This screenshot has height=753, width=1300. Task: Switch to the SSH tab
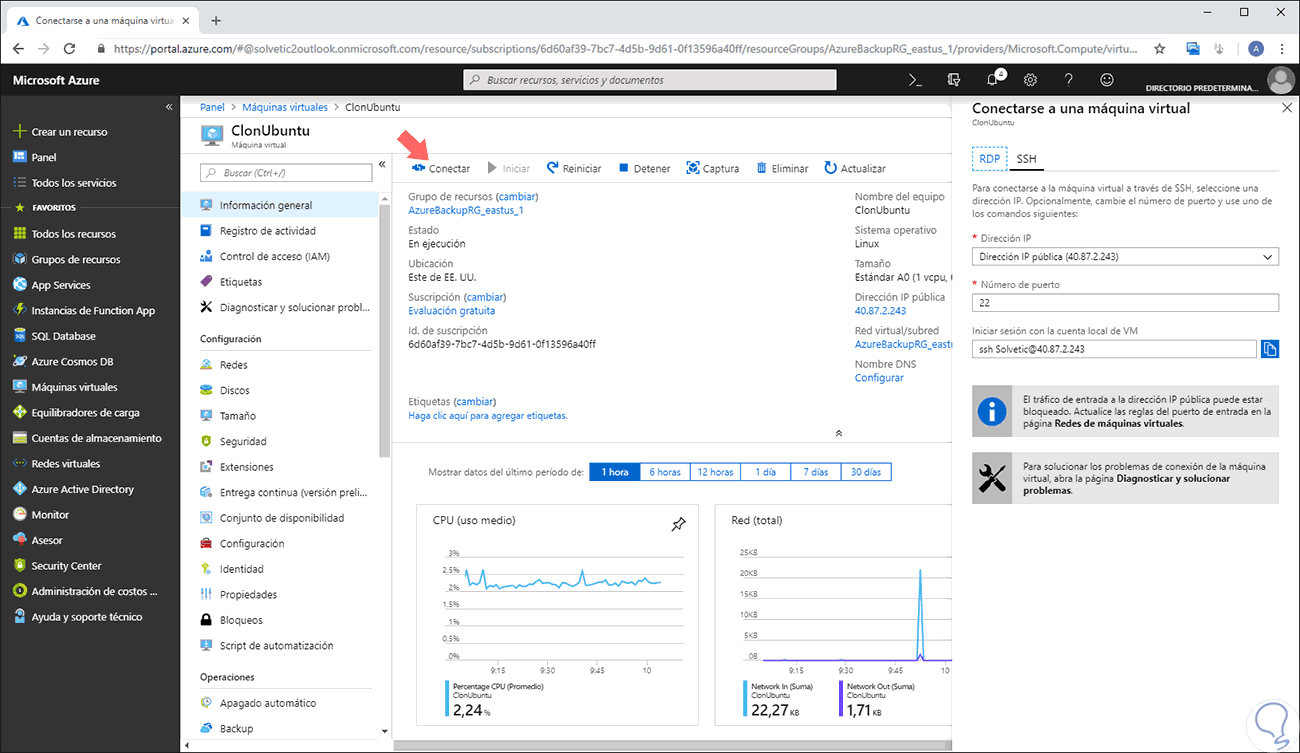click(1027, 159)
